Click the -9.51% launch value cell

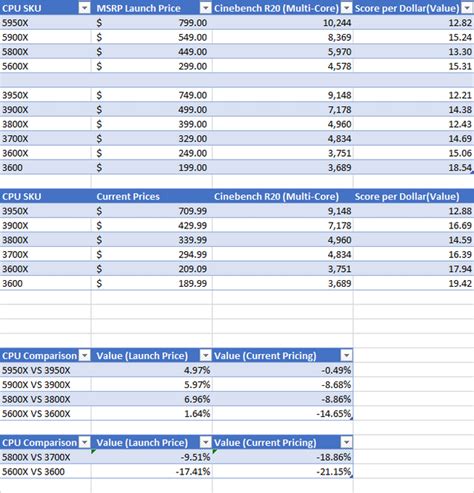(x=152, y=457)
